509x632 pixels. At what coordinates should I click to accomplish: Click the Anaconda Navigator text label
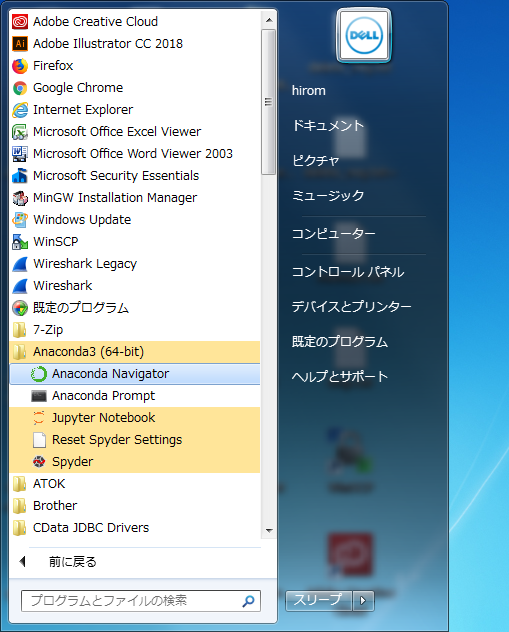click(x=110, y=374)
